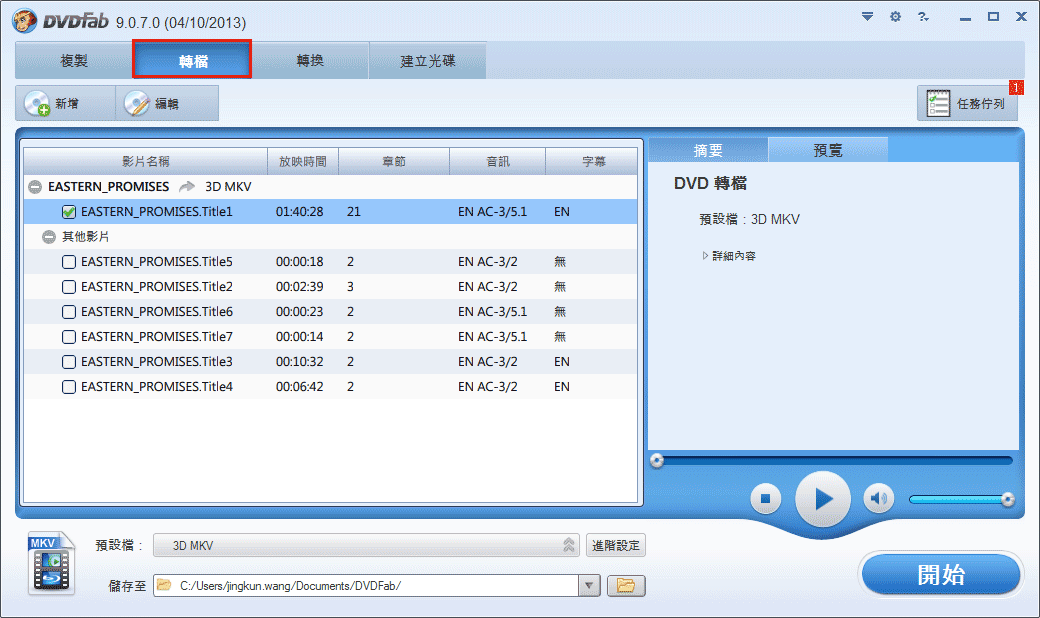Click the 儲存至 output path field
Viewport: 1040px width, 618px height.
[366, 586]
